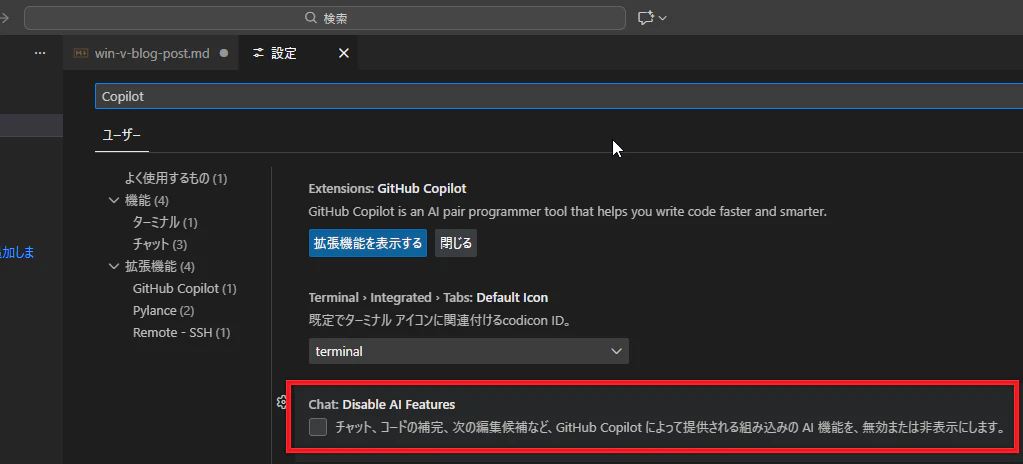Select ターミナル (1) in settings tree
1023x464 pixels.
pos(165,223)
